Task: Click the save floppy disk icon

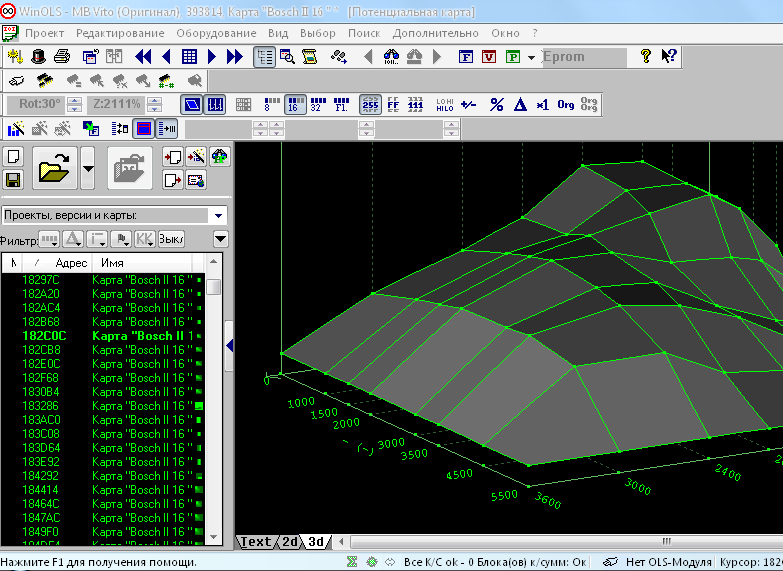Action: [14, 180]
